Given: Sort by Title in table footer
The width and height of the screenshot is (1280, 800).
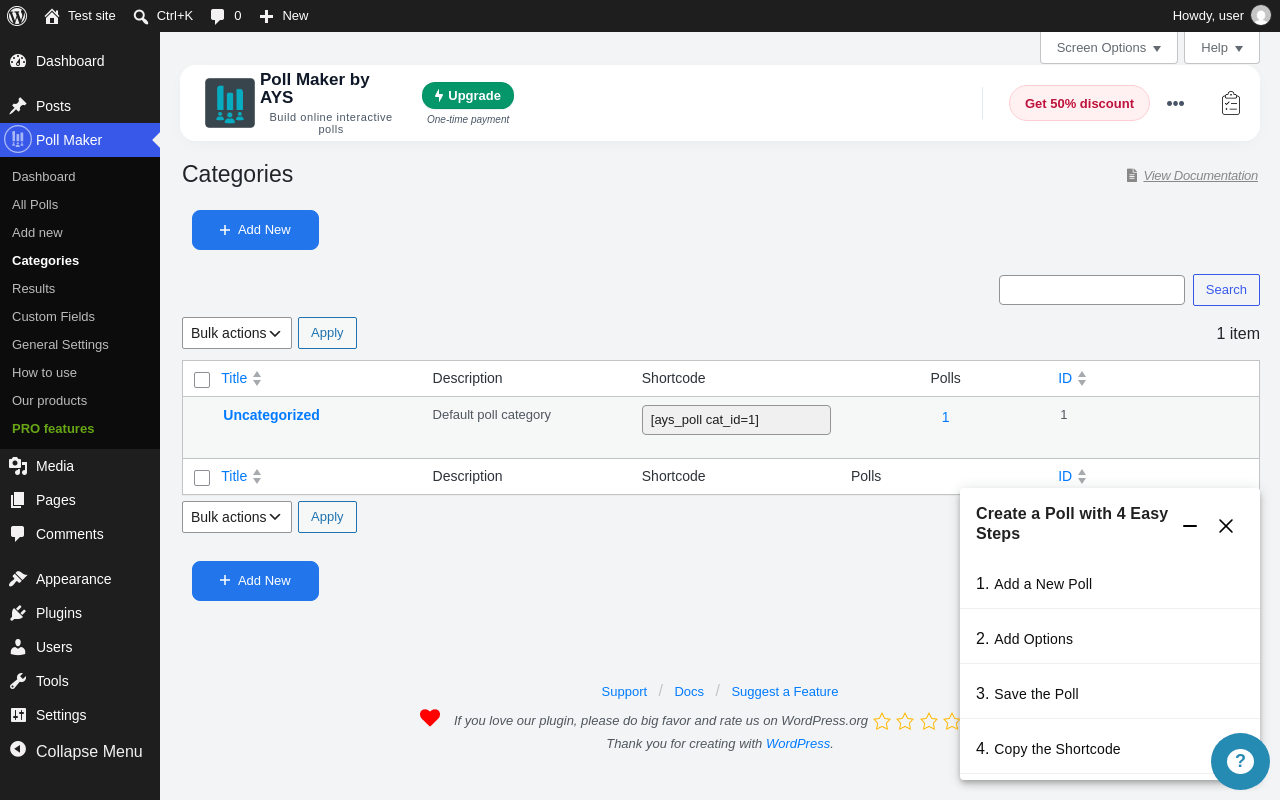Looking at the screenshot, I should coord(241,476).
